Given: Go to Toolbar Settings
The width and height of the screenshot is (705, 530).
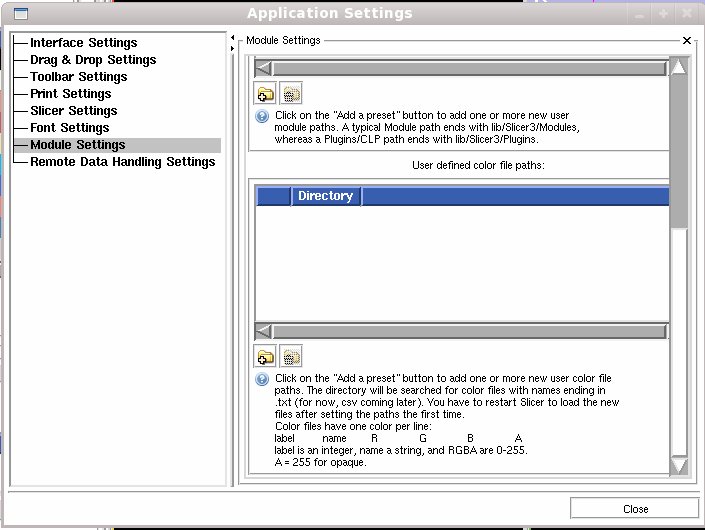Looking at the screenshot, I should 78,77.
